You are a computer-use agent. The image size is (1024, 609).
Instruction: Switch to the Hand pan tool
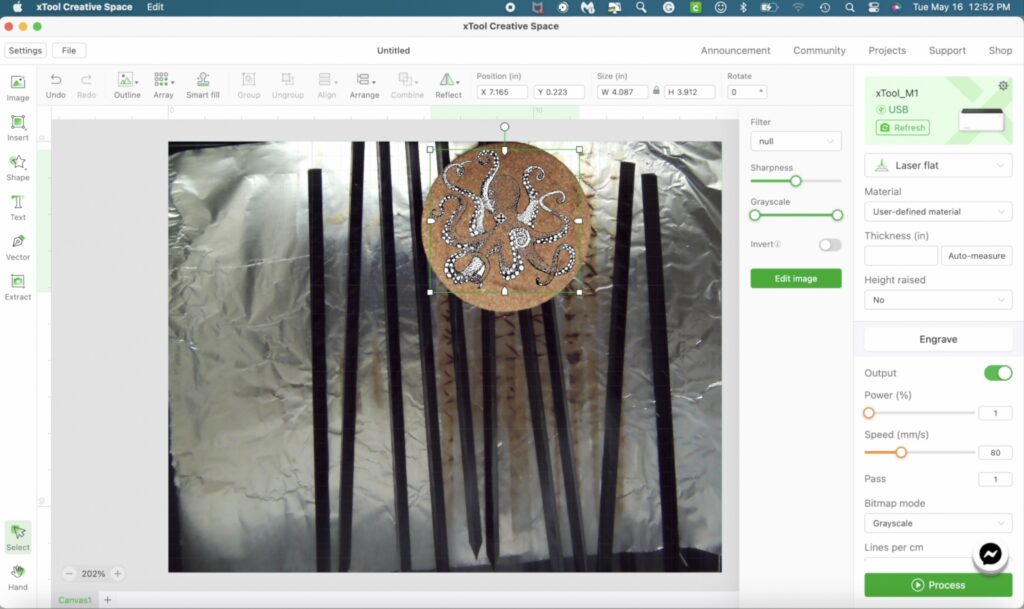coord(18,577)
